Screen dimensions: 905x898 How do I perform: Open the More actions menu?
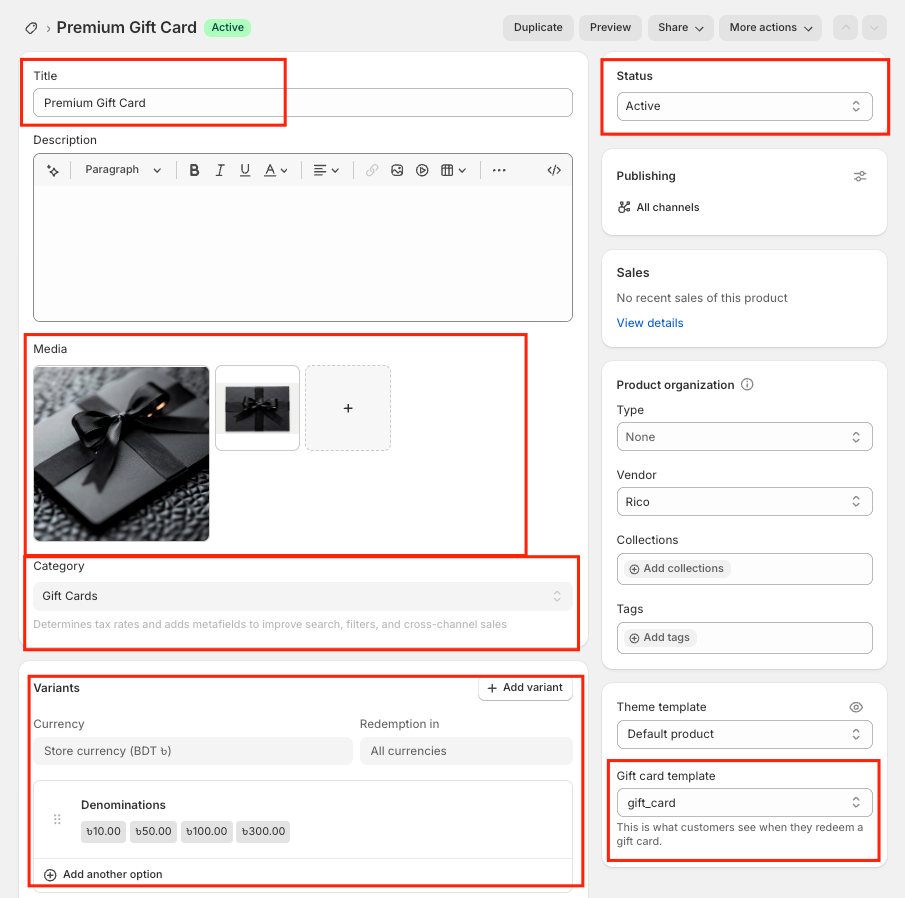[771, 28]
